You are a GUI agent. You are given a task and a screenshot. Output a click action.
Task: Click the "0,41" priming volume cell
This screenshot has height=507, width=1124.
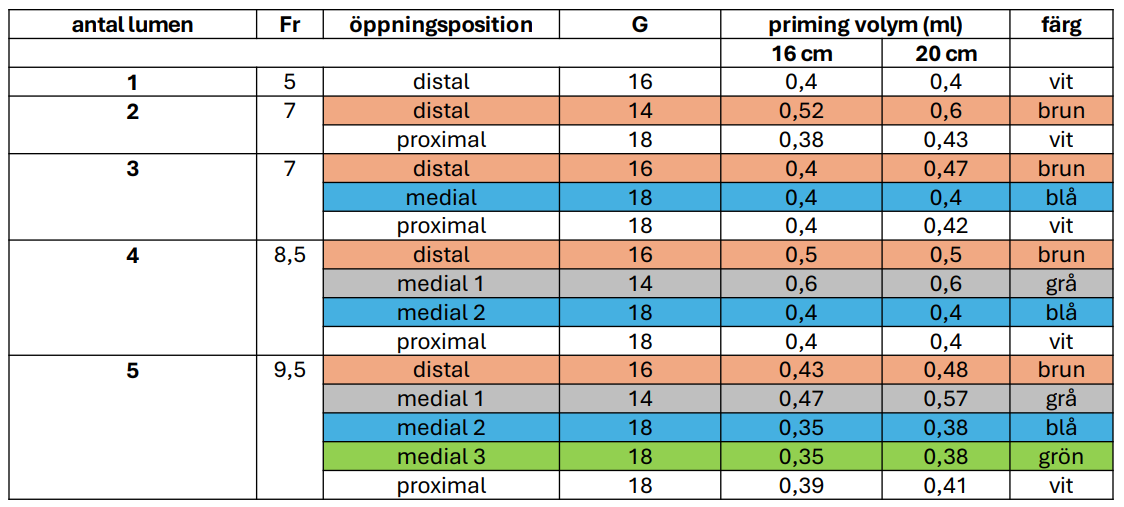click(x=946, y=486)
